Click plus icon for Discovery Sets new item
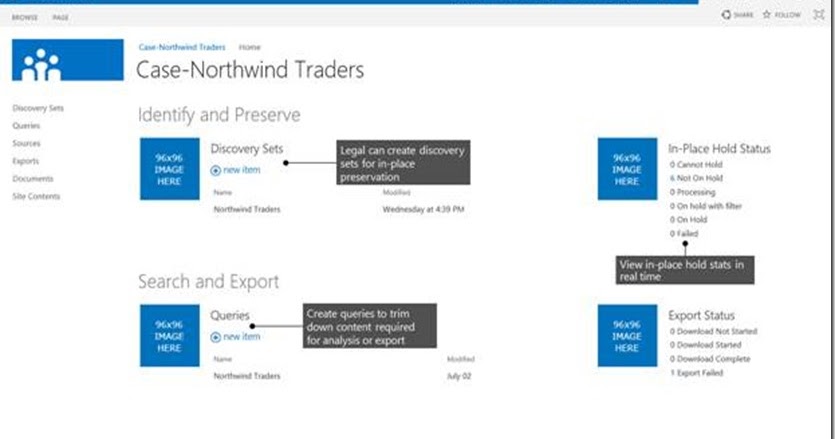 (x=215, y=170)
